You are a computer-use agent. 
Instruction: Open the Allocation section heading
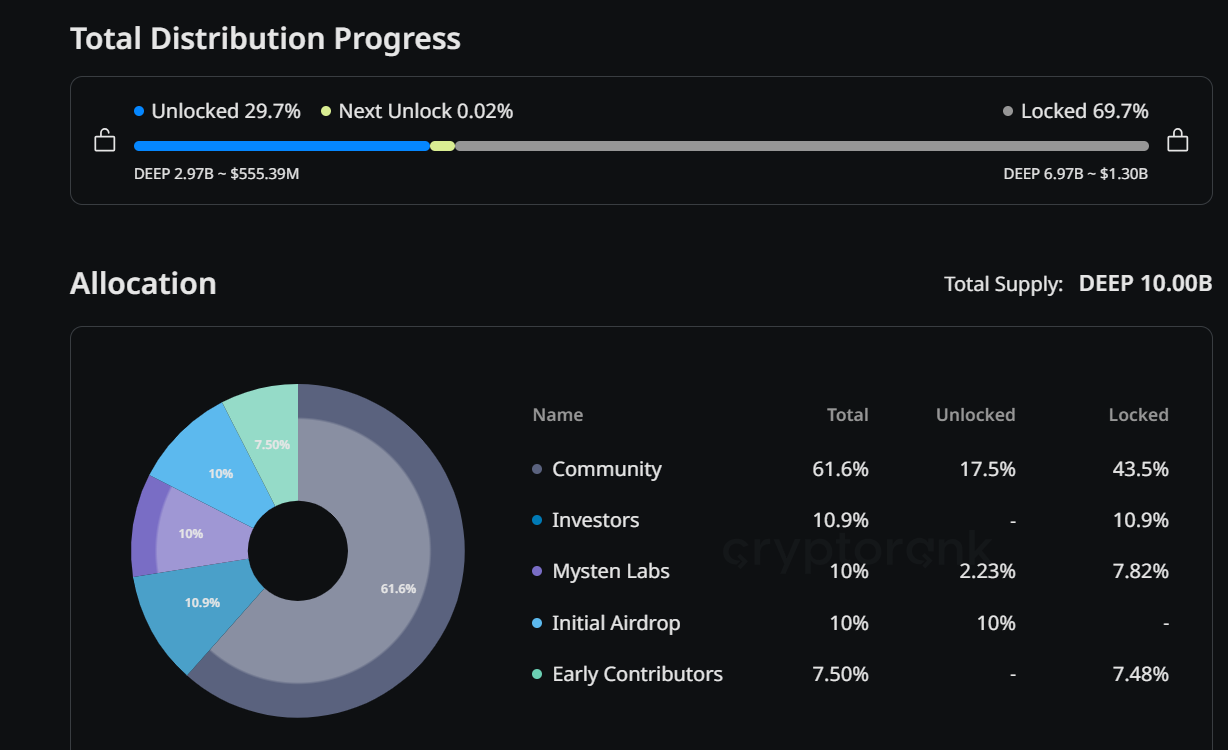(x=143, y=283)
